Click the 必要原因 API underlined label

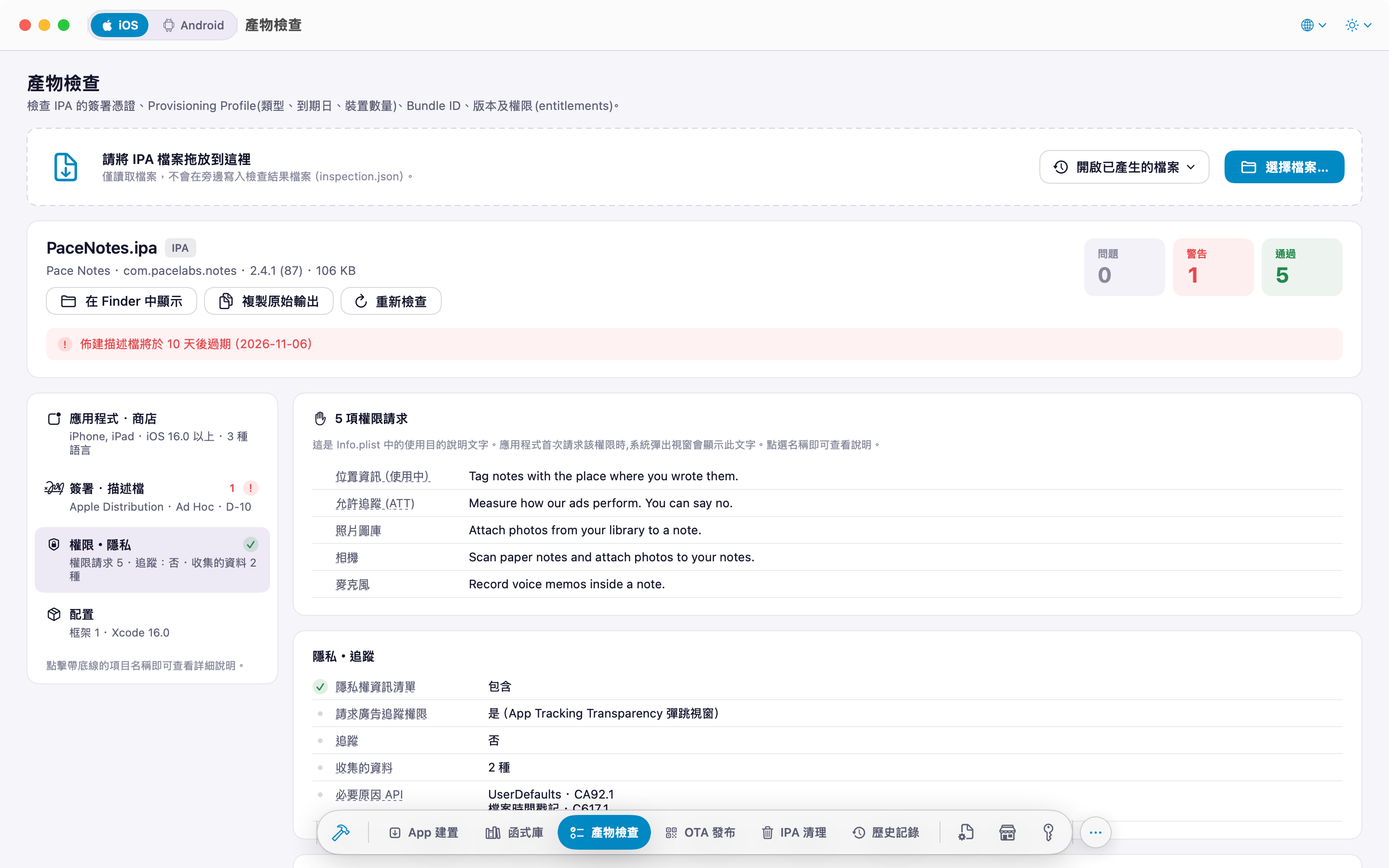pos(369,795)
